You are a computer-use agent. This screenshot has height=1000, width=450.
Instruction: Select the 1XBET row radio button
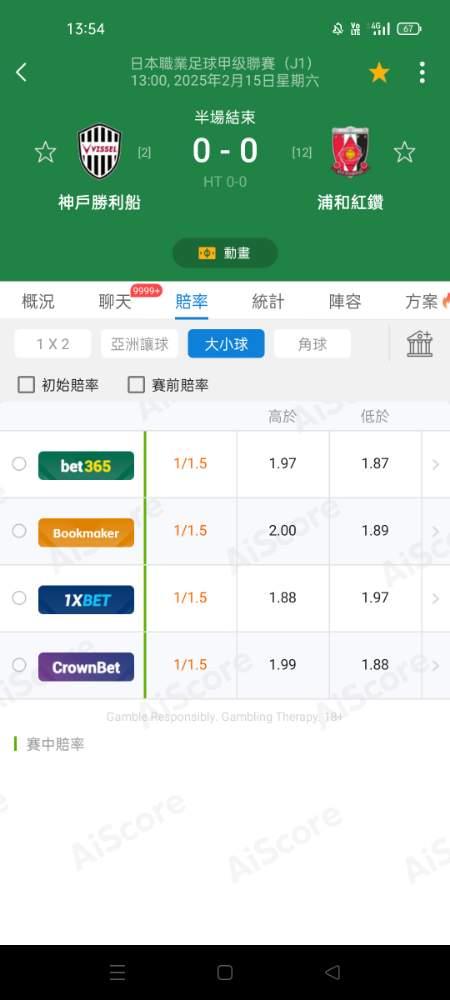click(x=19, y=598)
